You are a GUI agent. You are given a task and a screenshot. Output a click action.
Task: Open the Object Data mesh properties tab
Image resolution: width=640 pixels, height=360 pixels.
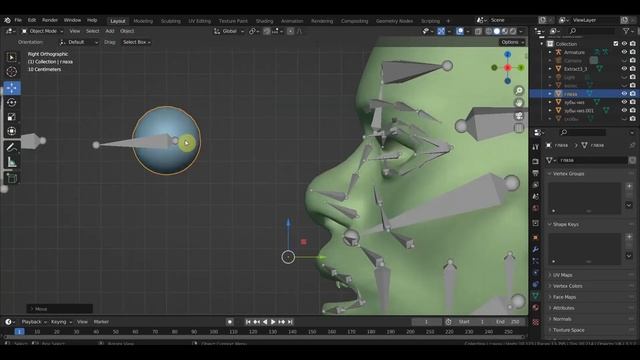[536, 296]
